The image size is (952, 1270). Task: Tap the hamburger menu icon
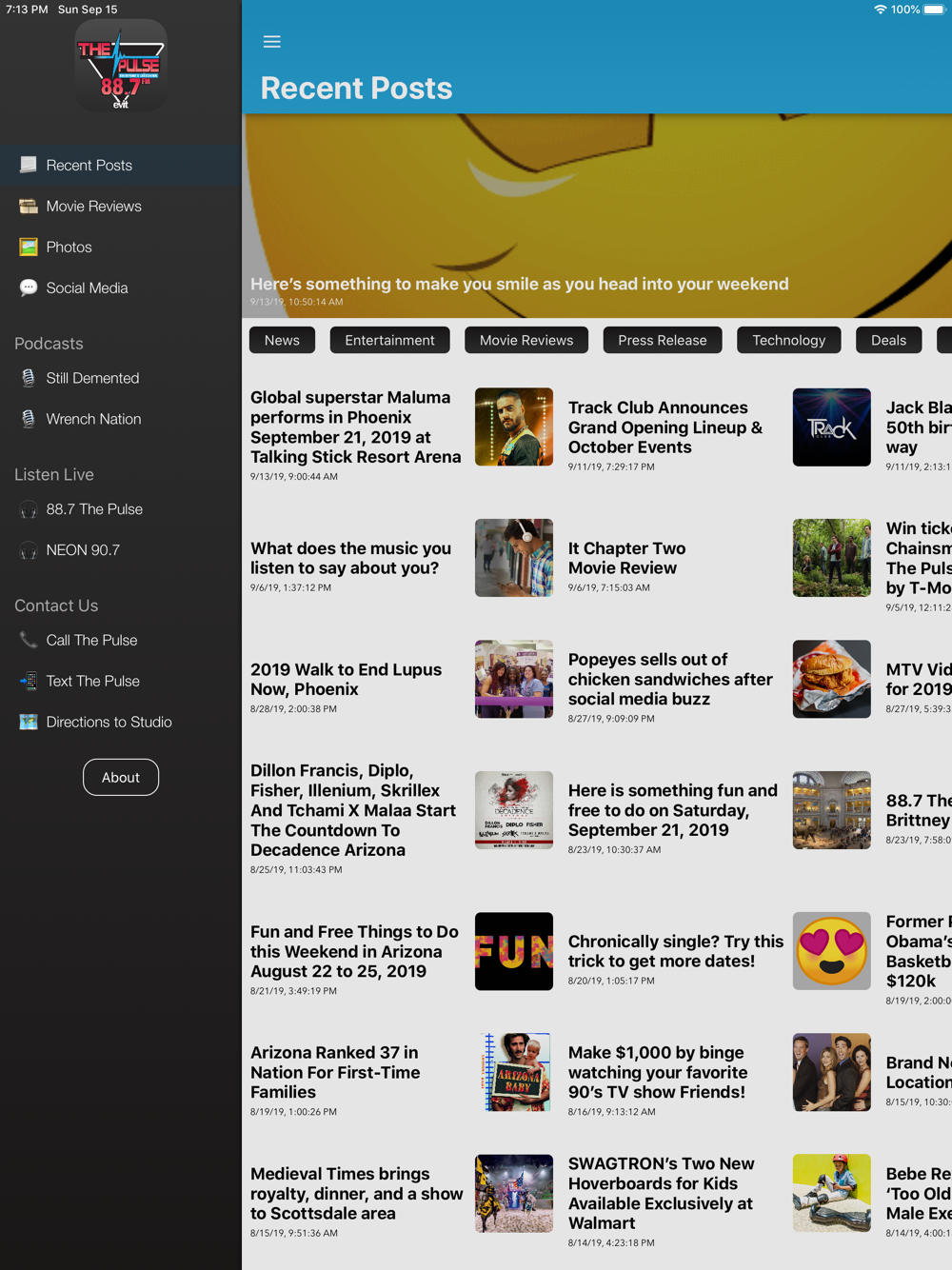tap(272, 42)
